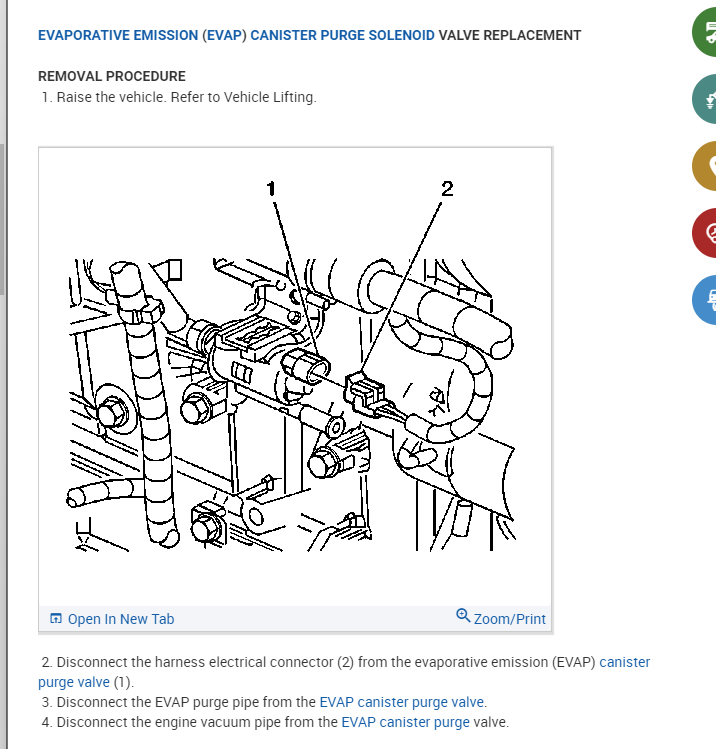Image resolution: width=716 pixels, height=749 pixels.
Task: Click the EVAP link in the title
Action: 224,35
